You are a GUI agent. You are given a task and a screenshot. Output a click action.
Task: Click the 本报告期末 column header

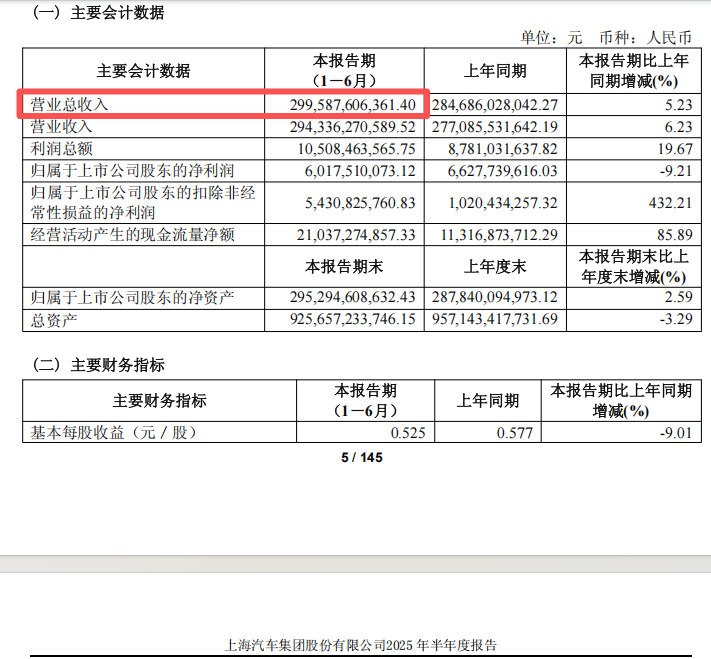(x=343, y=266)
